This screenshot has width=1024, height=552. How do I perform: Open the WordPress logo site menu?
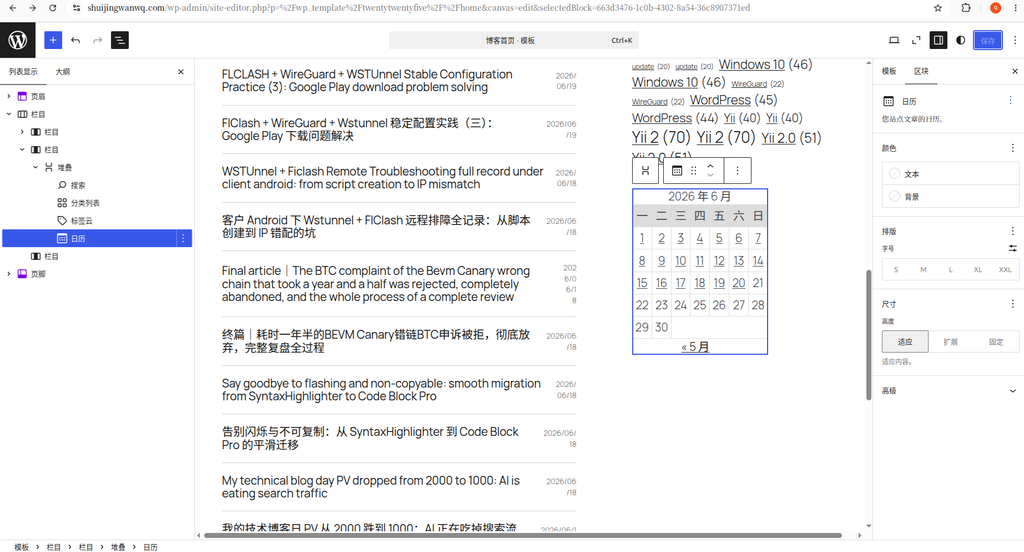click(18, 40)
